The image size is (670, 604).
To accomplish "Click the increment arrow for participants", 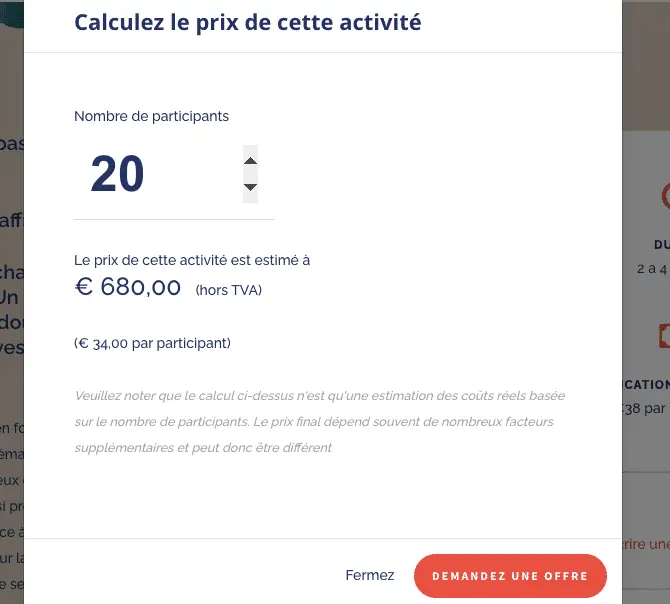I will coord(251,161).
